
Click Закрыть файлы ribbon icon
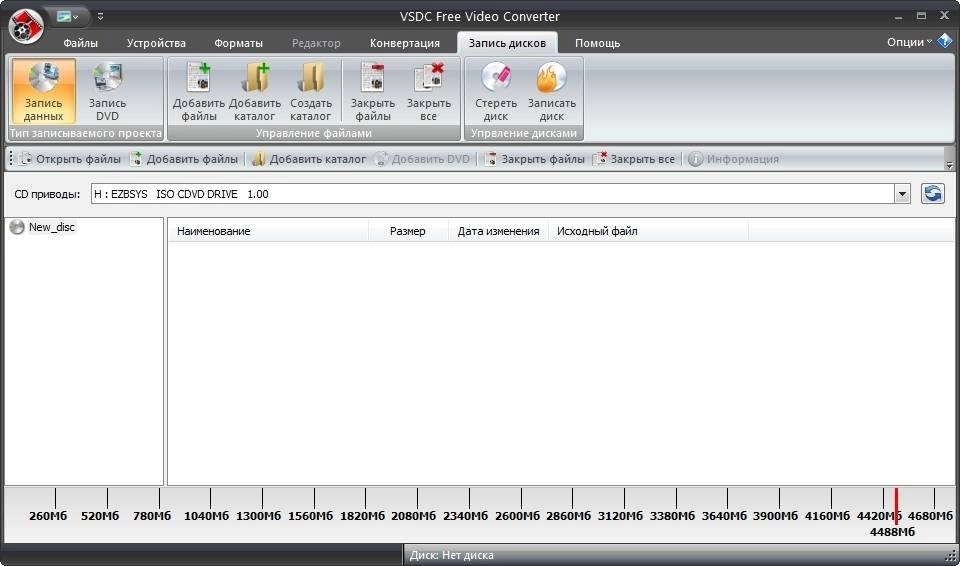pos(373,91)
